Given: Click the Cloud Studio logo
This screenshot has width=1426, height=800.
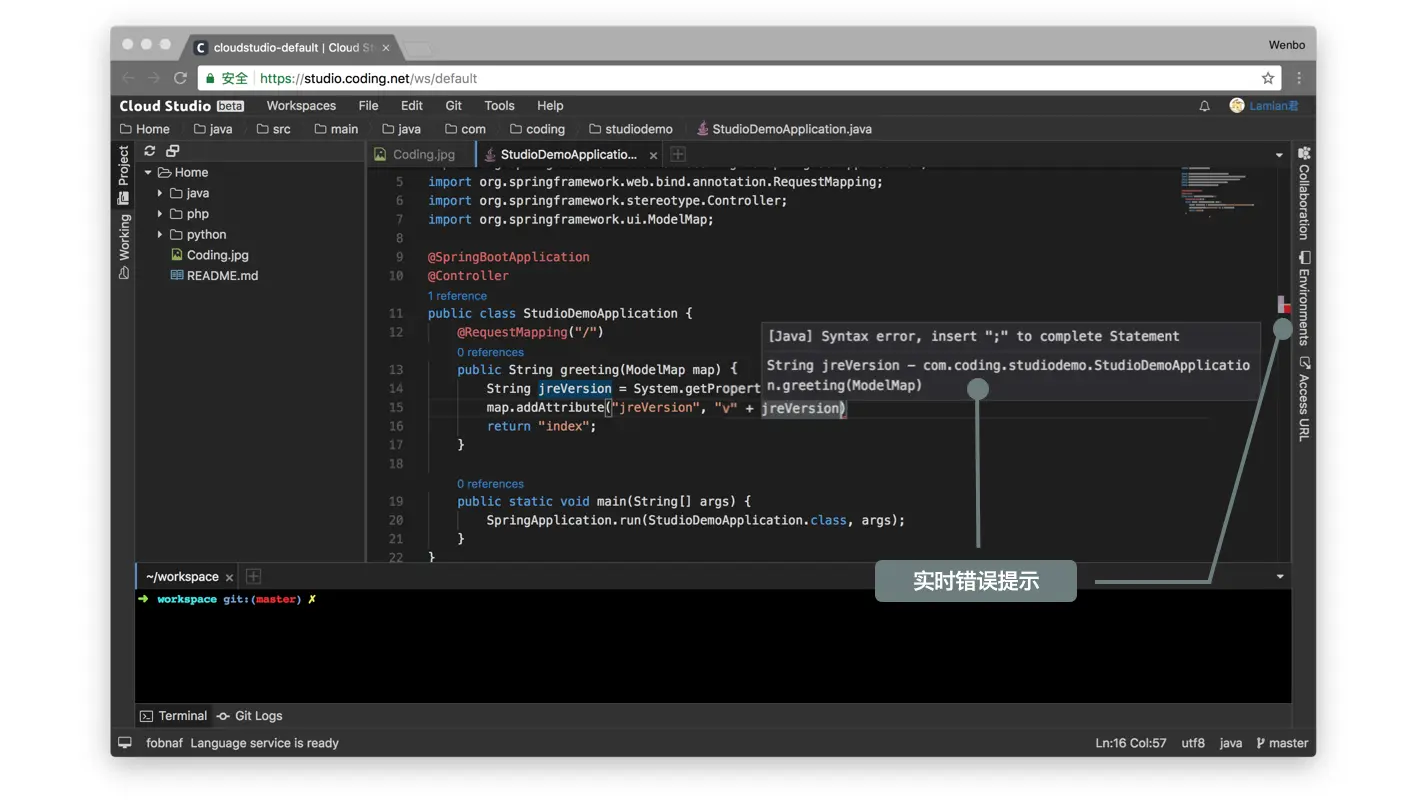Looking at the screenshot, I should (181, 105).
